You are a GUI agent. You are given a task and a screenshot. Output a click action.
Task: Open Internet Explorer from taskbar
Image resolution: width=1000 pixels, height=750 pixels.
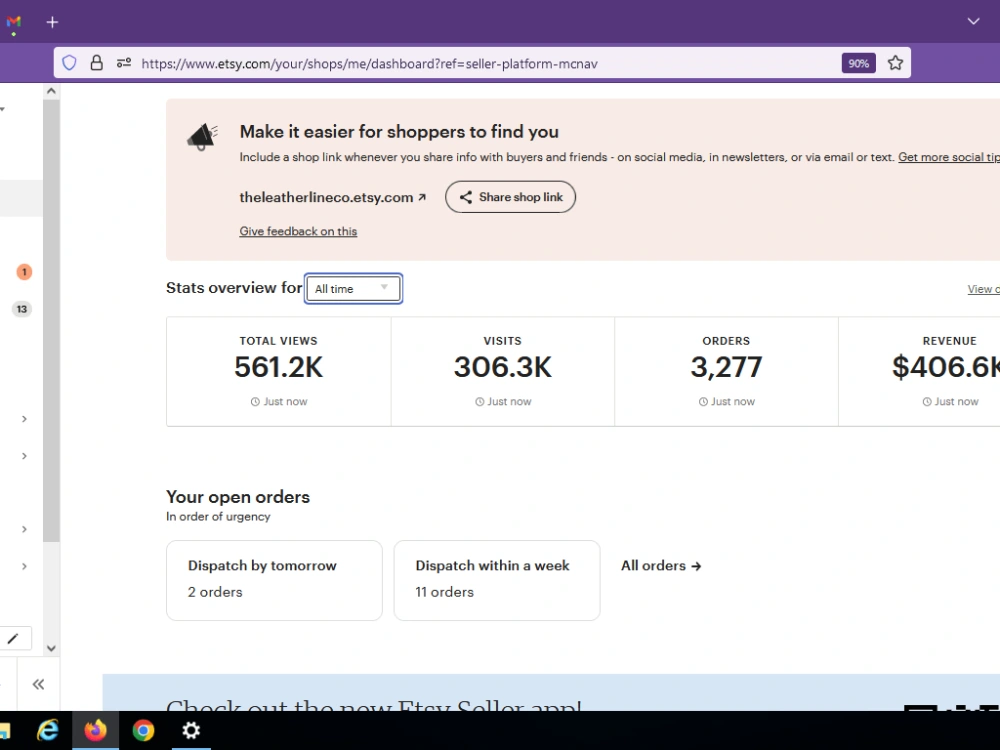click(x=48, y=730)
